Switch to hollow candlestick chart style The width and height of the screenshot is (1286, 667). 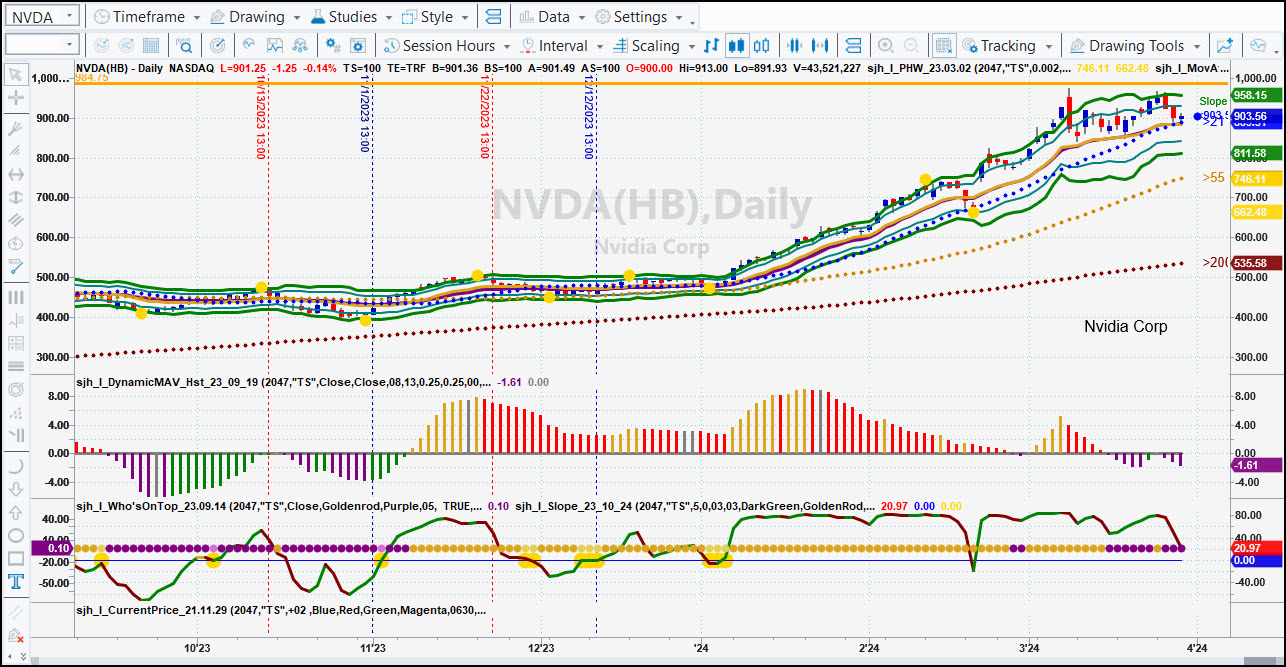point(763,46)
